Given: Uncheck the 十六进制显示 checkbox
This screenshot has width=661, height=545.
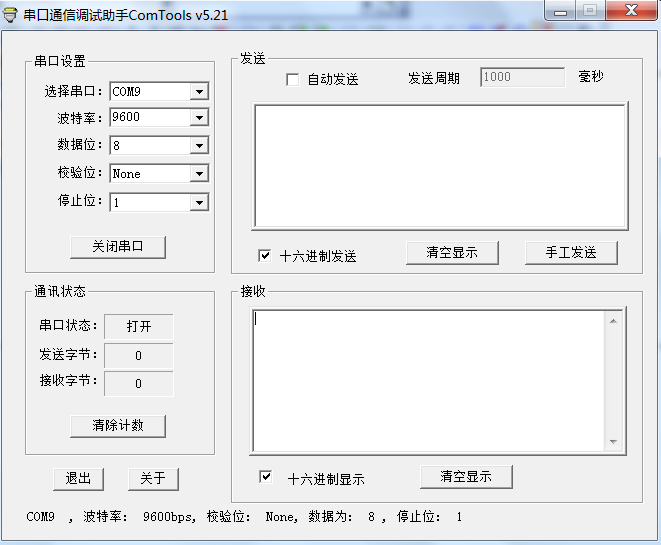Looking at the screenshot, I should (265, 477).
